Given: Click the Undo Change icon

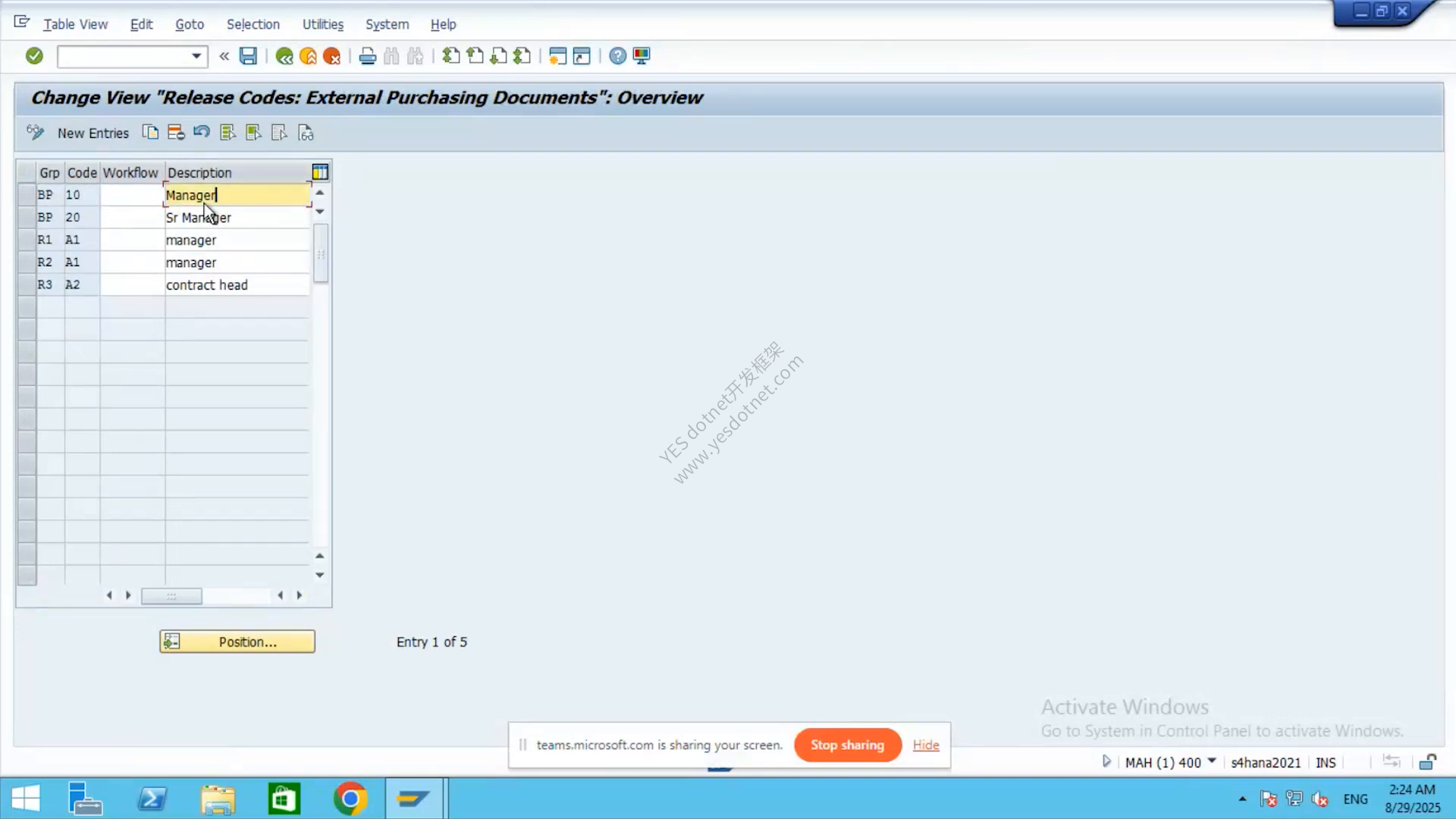Looking at the screenshot, I should click(x=201, y=133).
